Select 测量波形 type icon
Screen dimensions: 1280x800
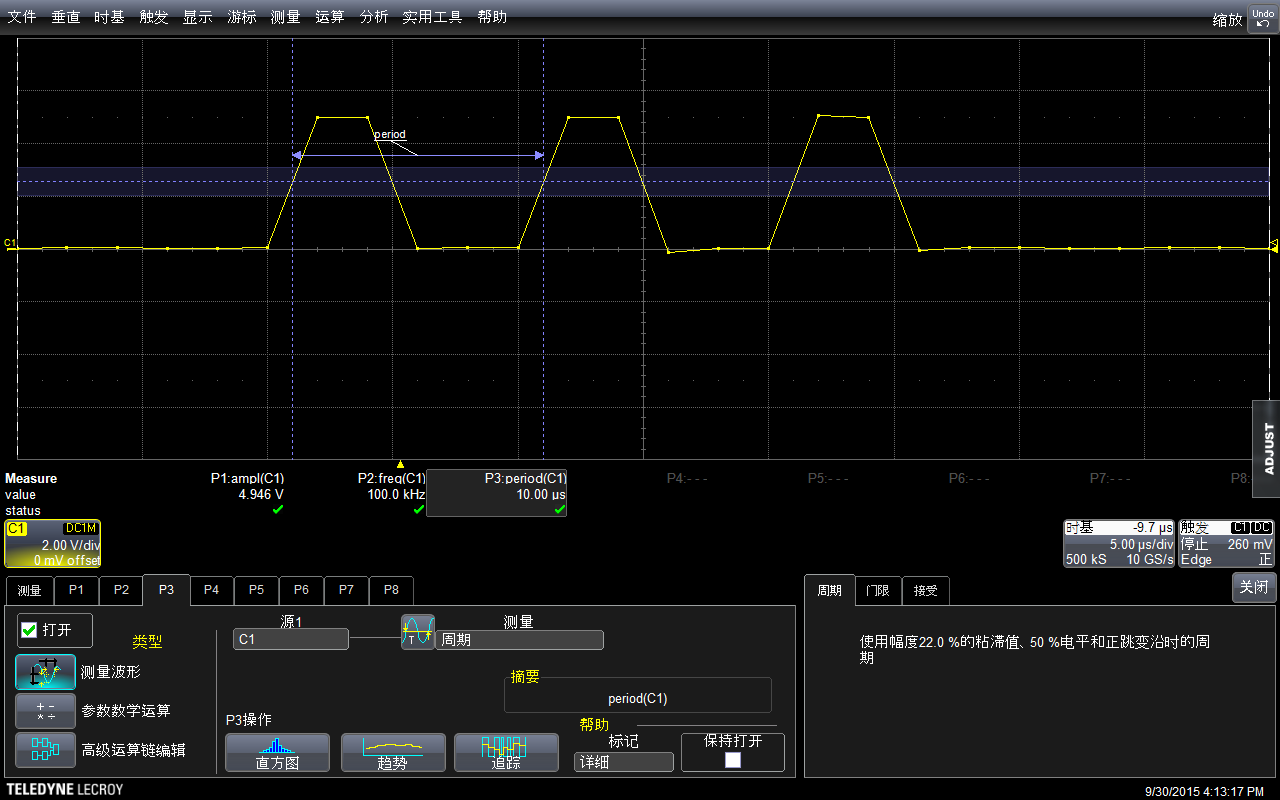pos(45,672)
